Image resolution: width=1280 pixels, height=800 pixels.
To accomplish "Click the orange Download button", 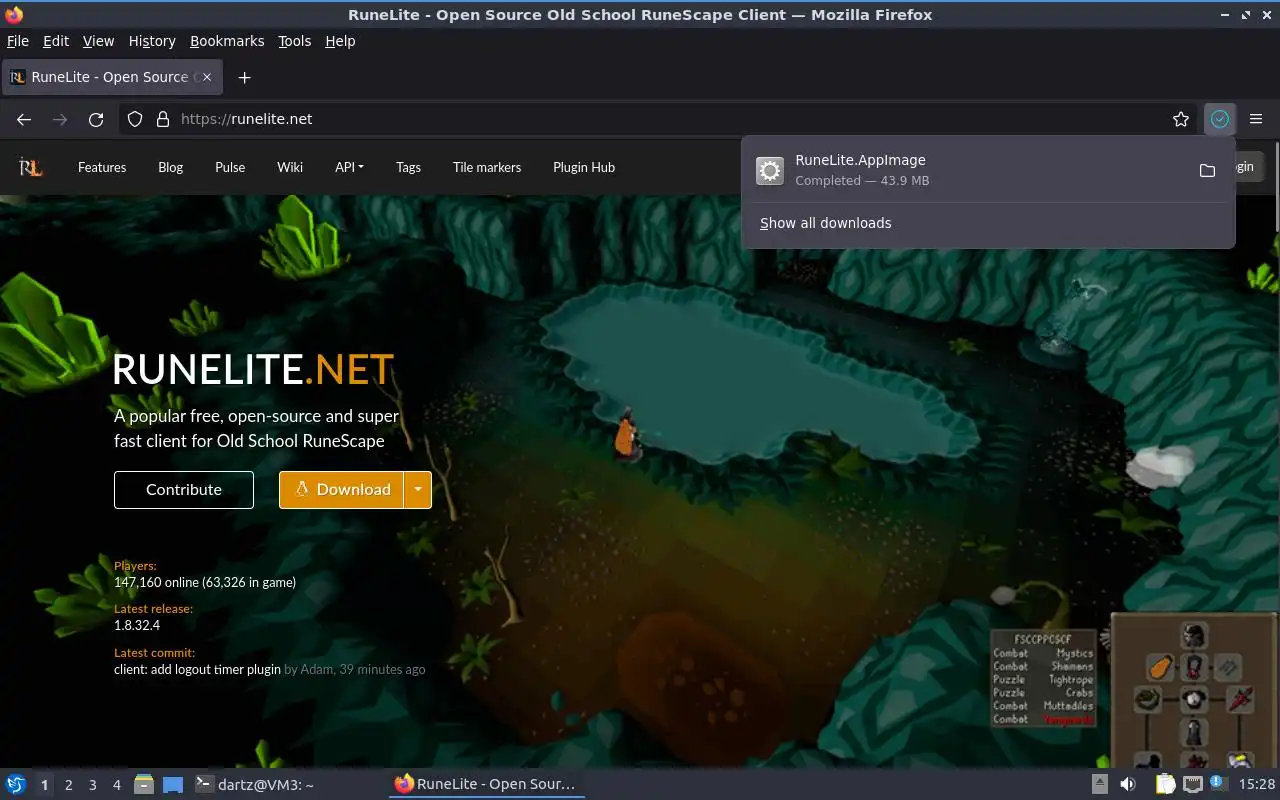I will [x=341, y=490].
